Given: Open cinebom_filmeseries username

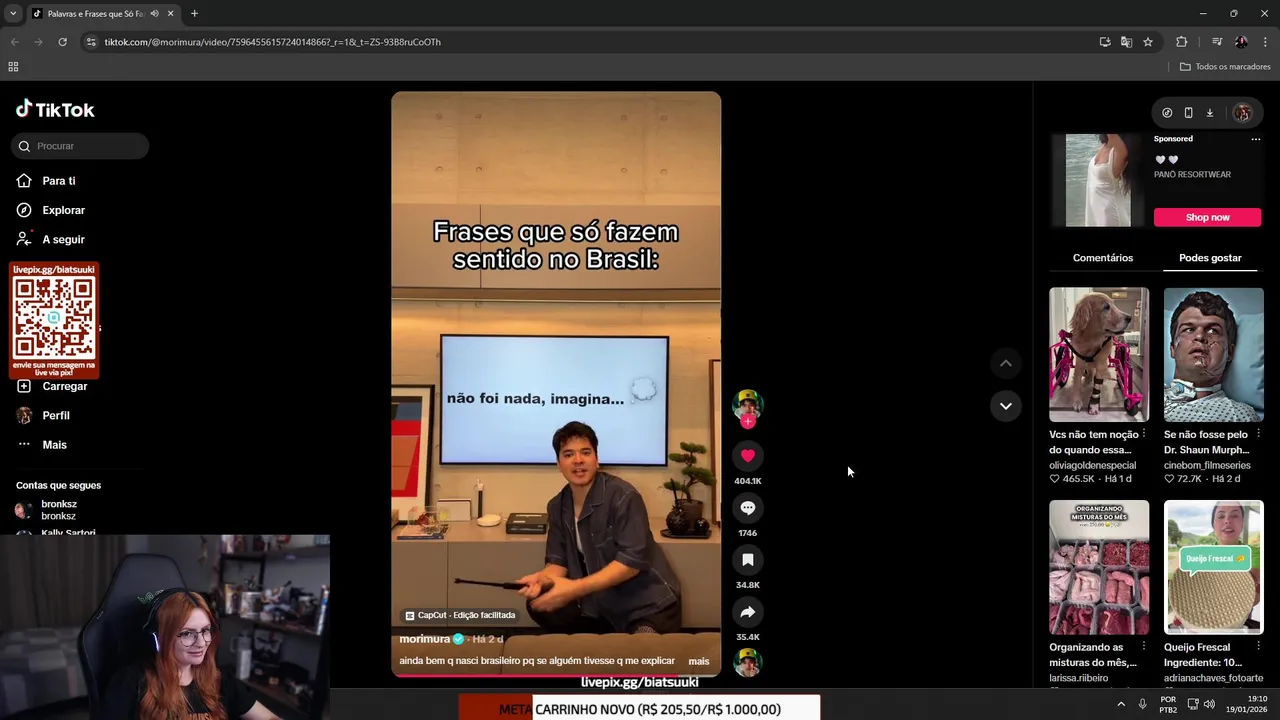Looking at the screenshot, I should click(1207, 465).
